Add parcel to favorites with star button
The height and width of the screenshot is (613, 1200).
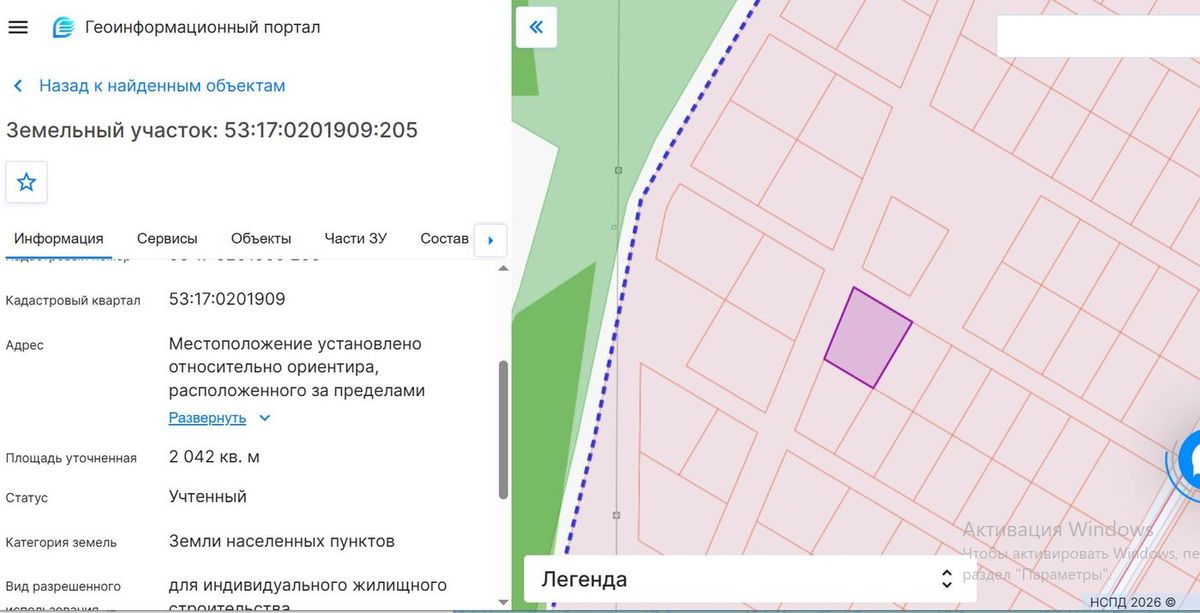click(27, 182)
